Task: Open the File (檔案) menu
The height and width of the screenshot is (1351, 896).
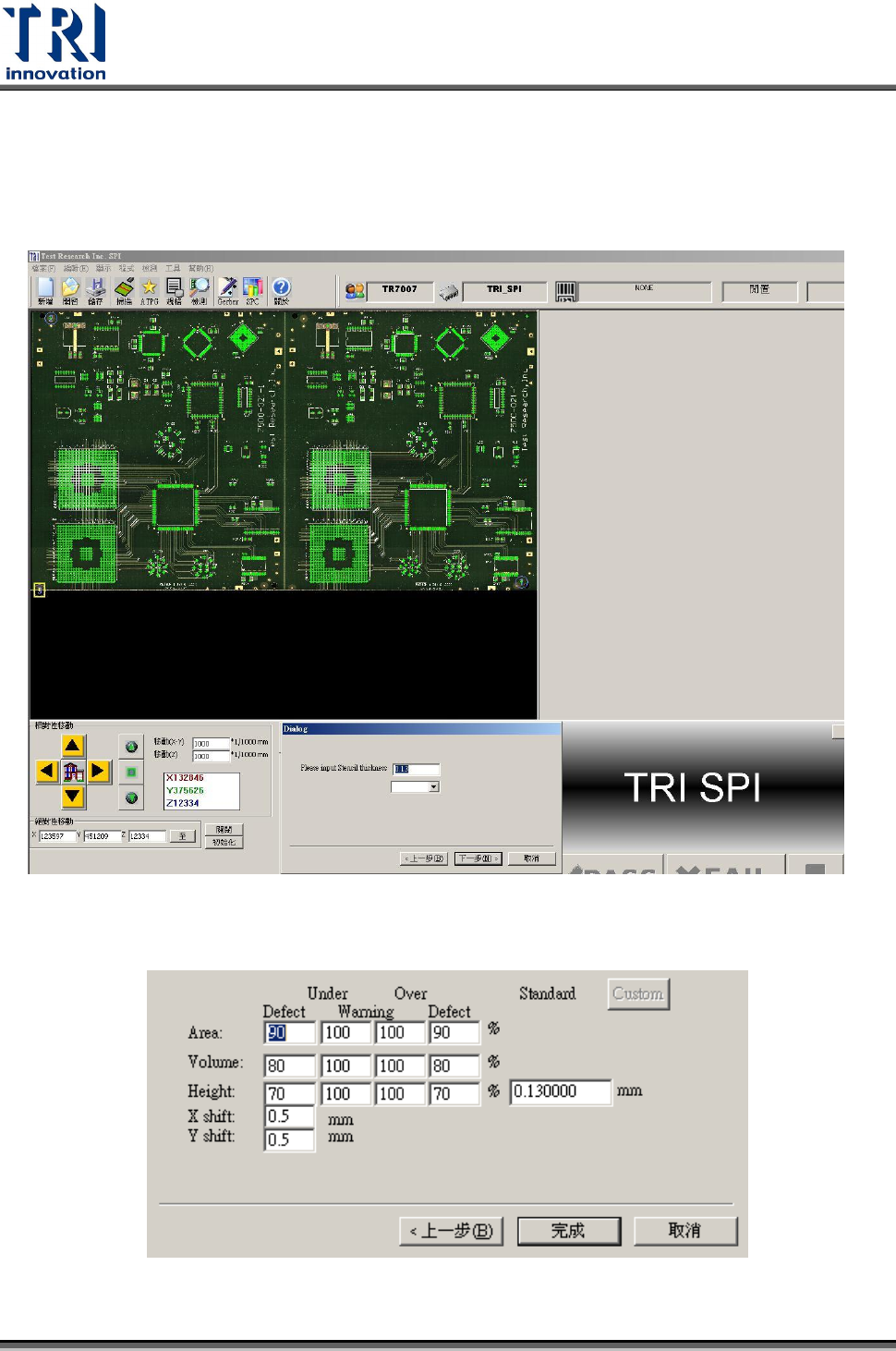Action: (43, 268)
